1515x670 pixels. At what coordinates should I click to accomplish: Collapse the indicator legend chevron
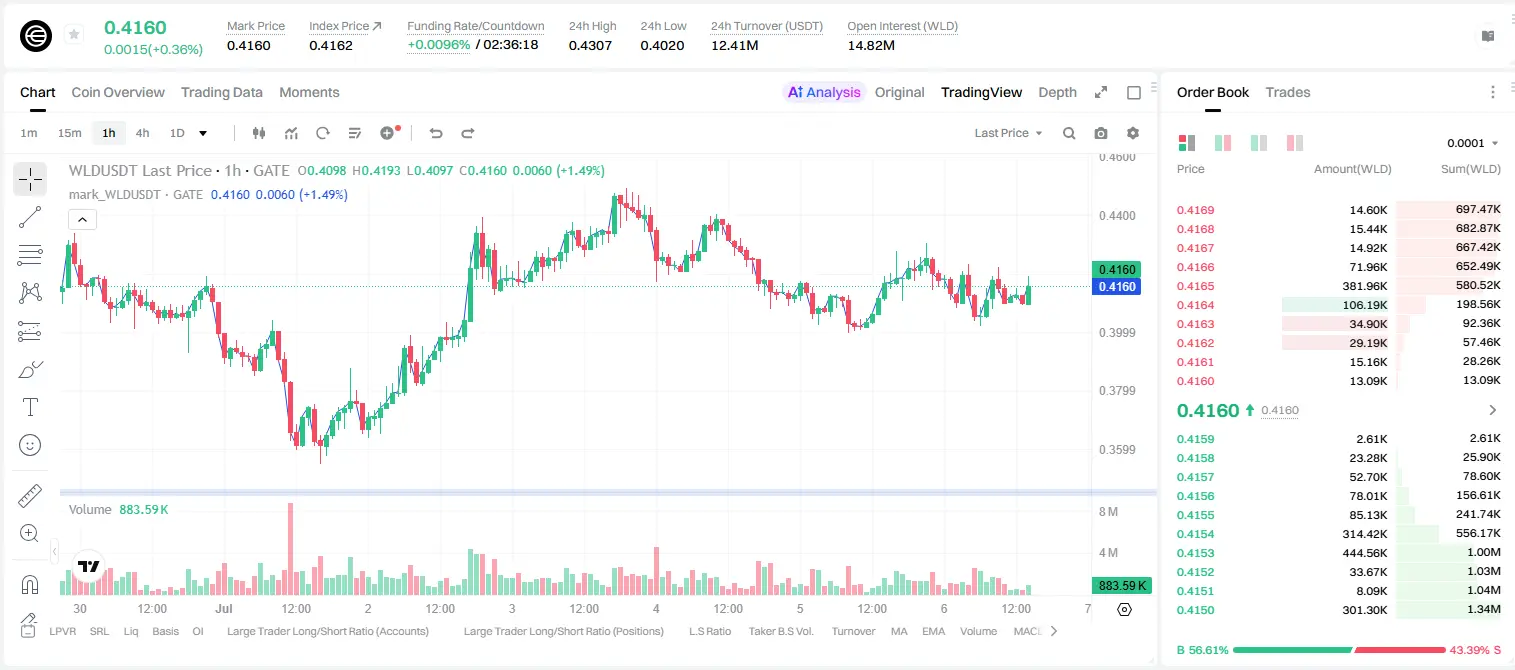pyautogui.click(x=82, y=220)
